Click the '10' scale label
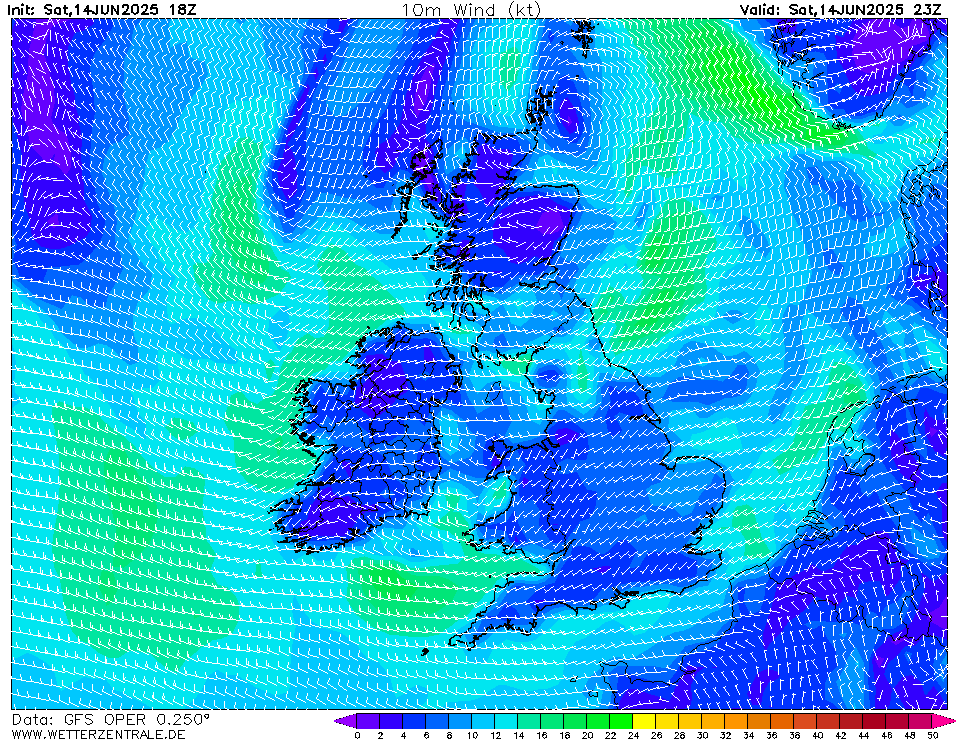 click(472, 735)
